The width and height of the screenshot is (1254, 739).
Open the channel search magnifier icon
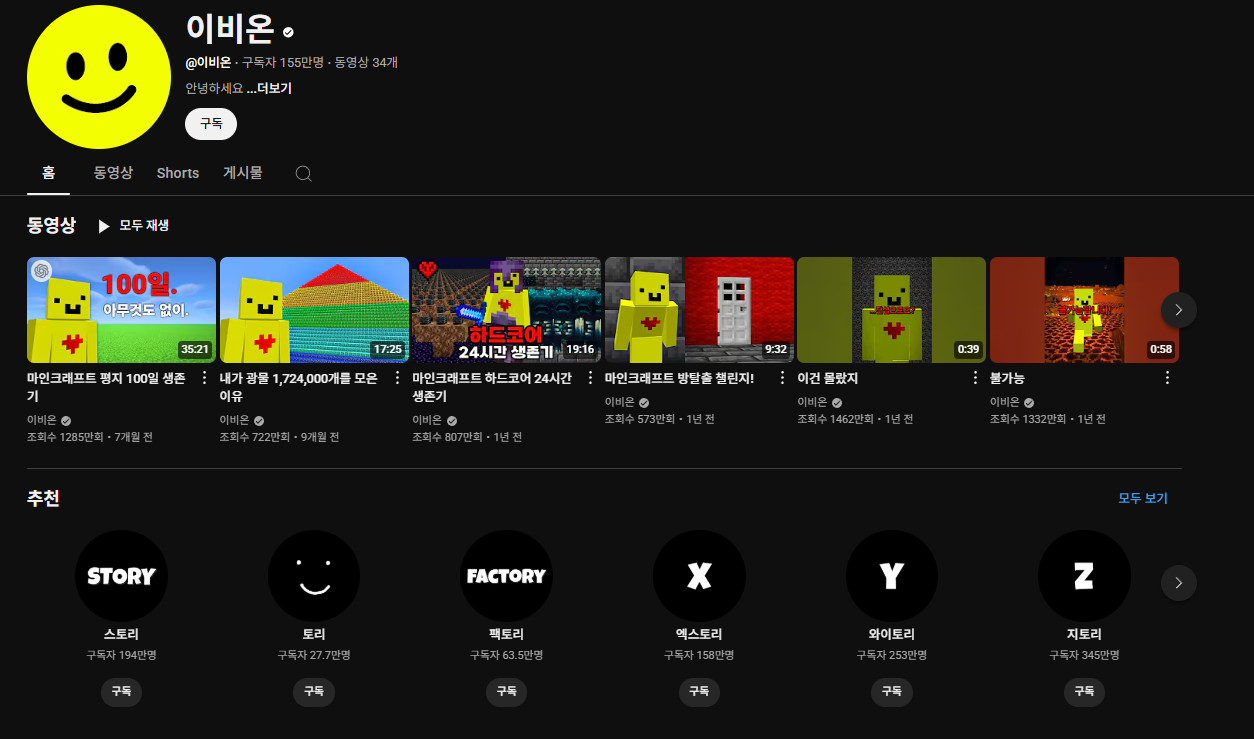pos(304,173)
